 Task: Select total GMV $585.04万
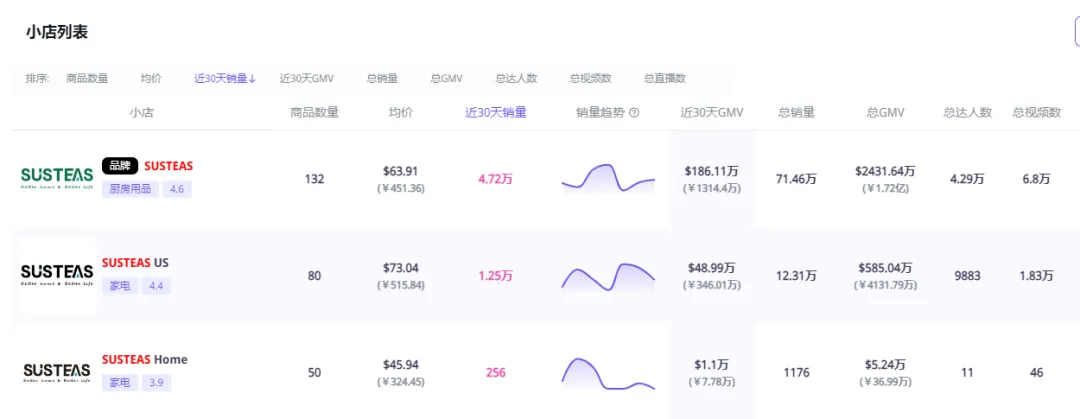point(885,267)
